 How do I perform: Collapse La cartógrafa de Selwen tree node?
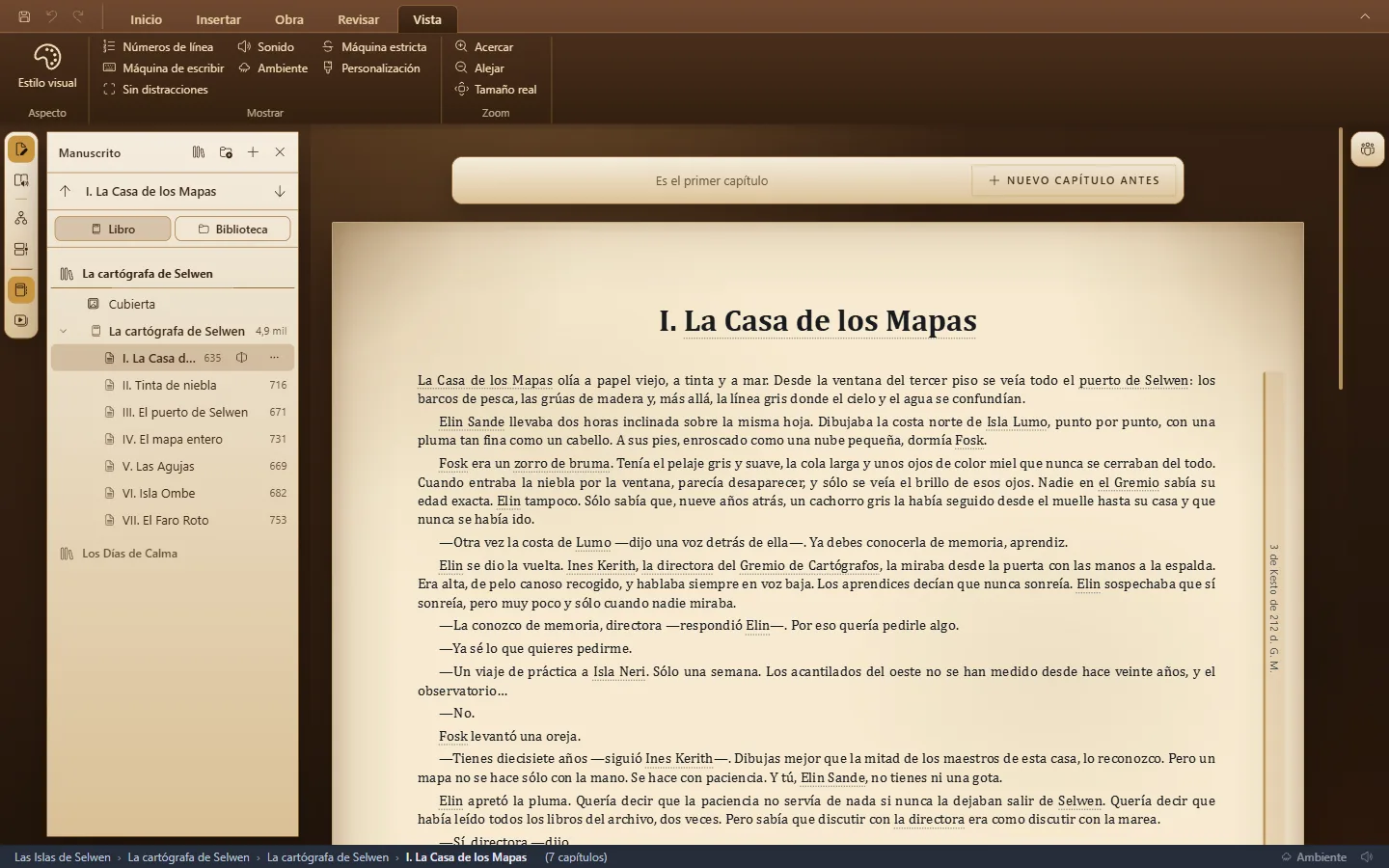click(64, 331)
